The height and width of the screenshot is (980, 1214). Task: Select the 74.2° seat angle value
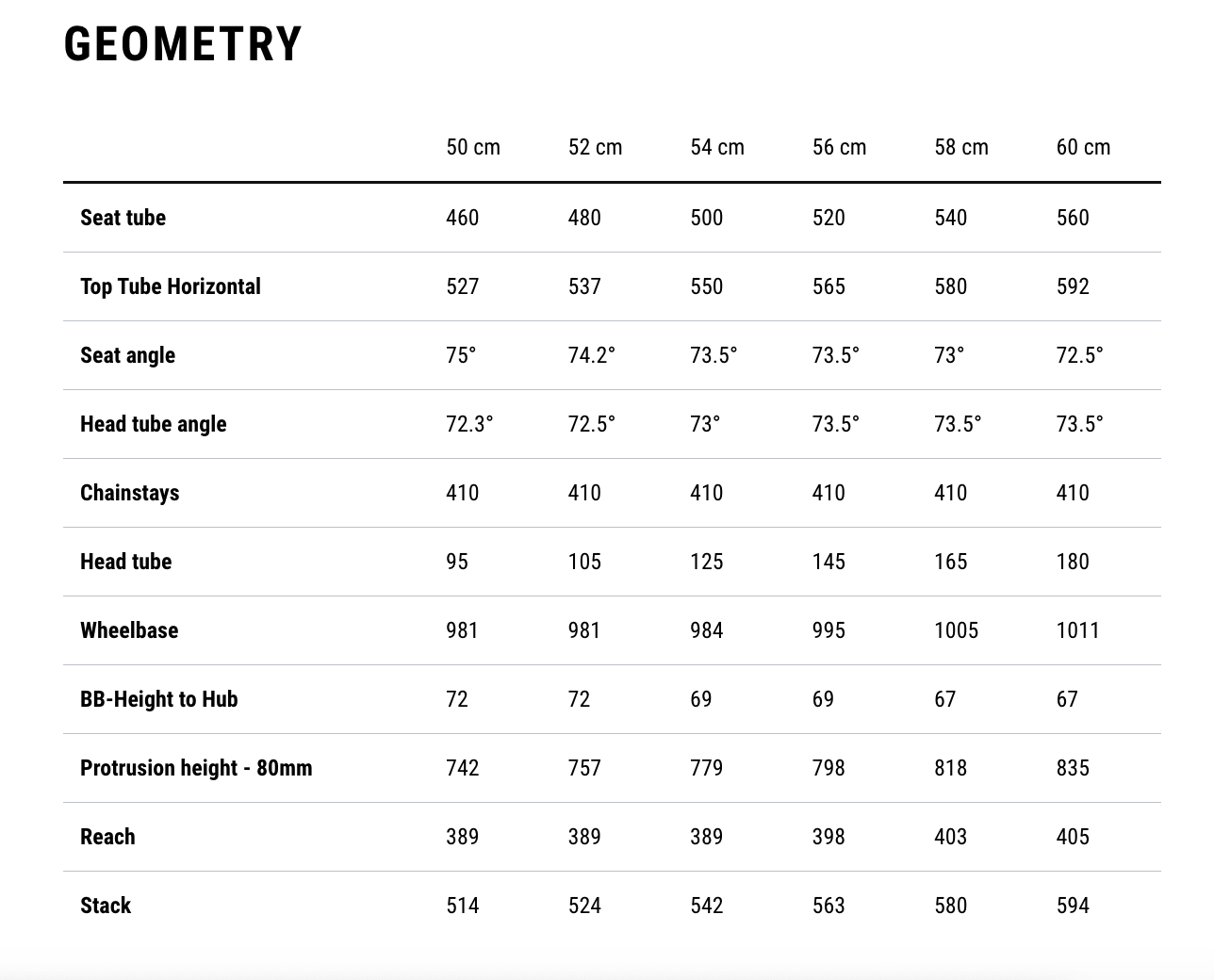coord(591,355)
